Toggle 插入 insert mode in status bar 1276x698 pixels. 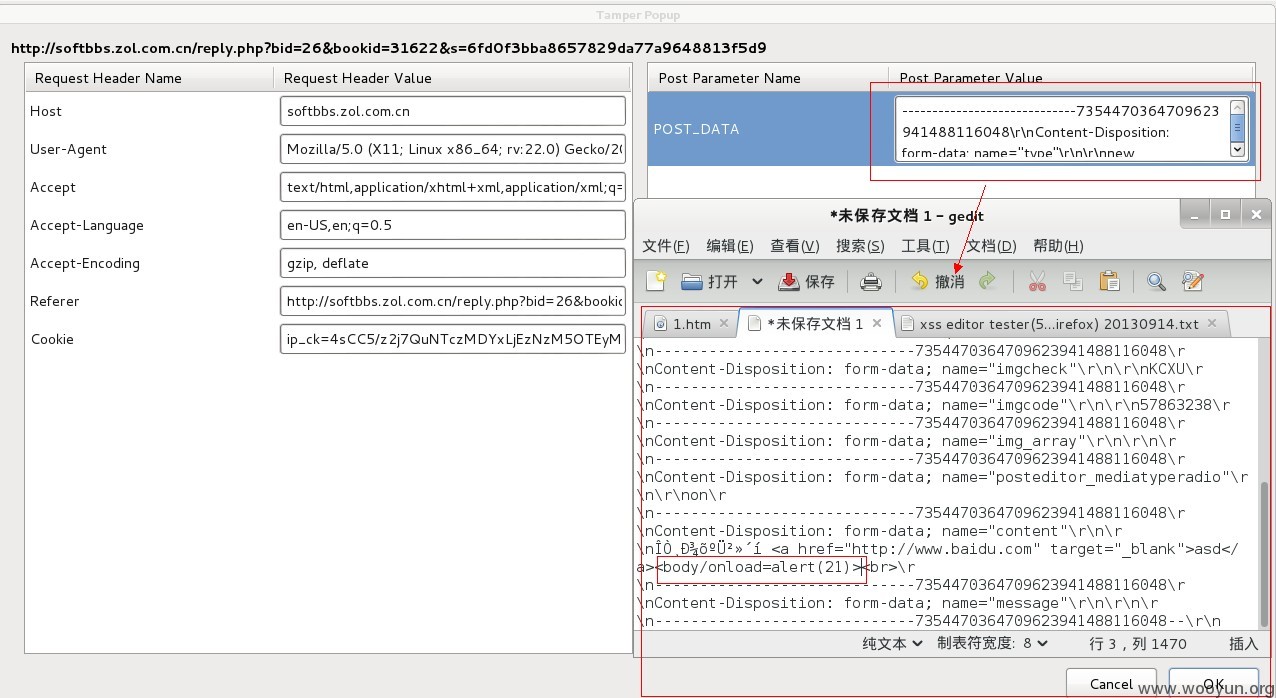[1243, 644]
